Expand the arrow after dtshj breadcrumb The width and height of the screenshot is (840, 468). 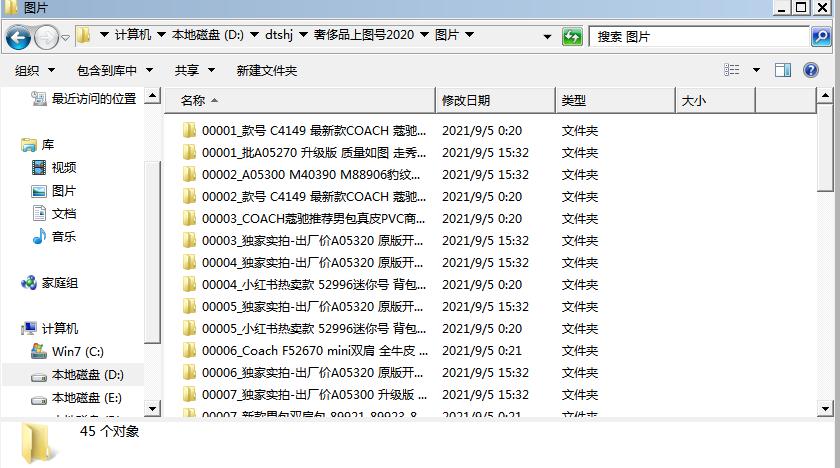point(303,35)
